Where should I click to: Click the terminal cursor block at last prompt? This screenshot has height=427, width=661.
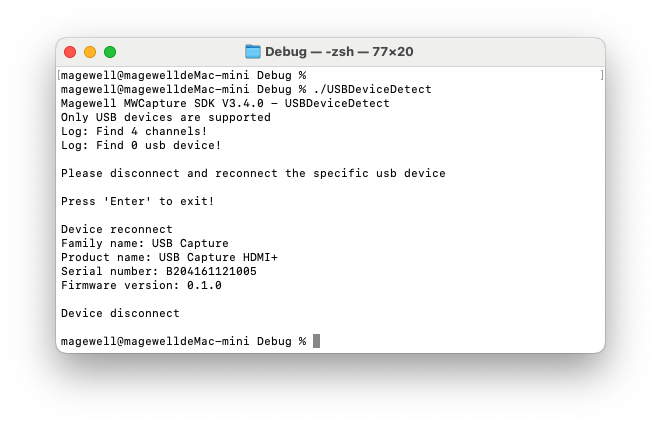tap(316, 341)
